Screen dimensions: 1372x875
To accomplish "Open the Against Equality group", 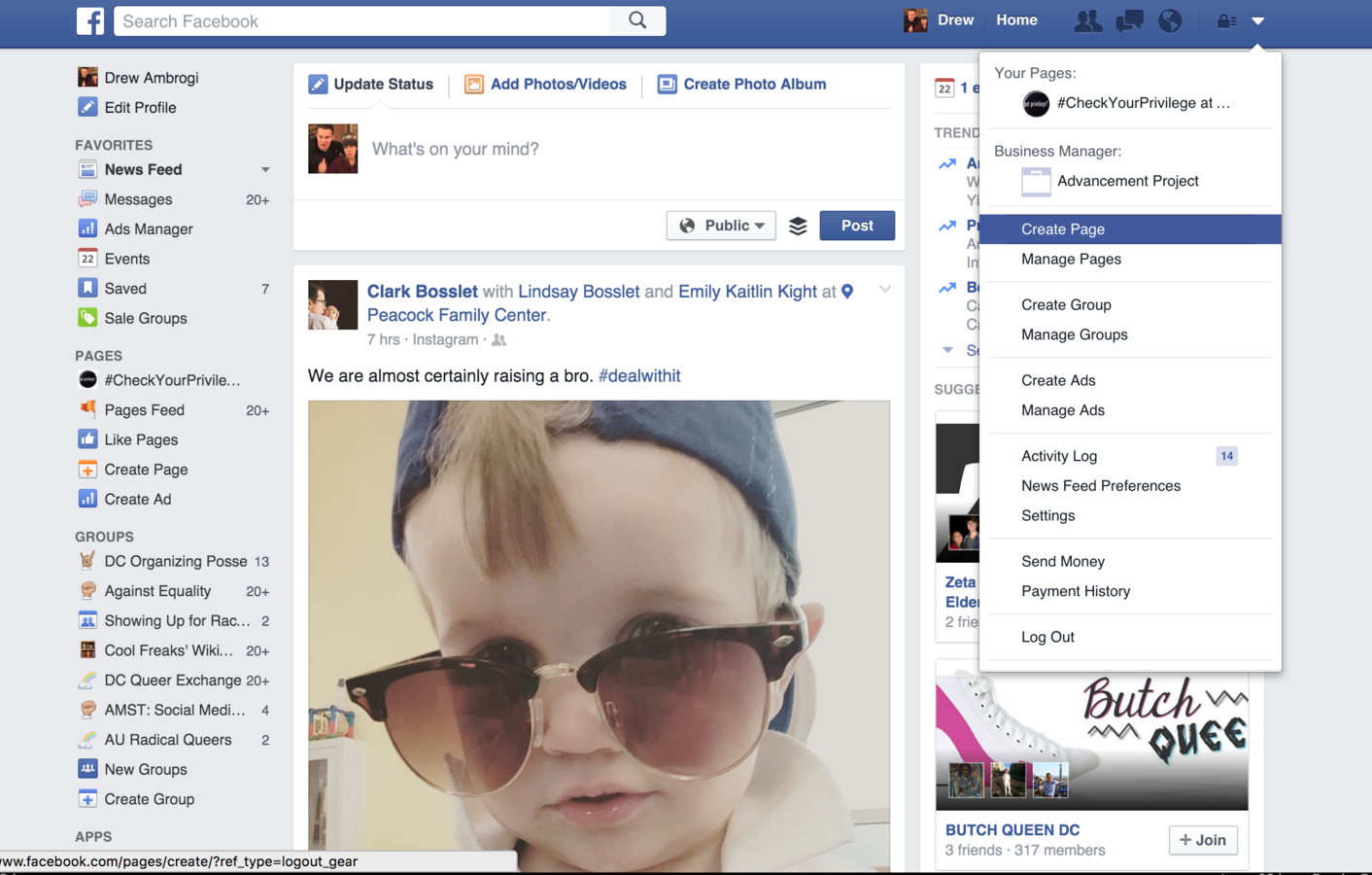I will [x=157, y=591].
